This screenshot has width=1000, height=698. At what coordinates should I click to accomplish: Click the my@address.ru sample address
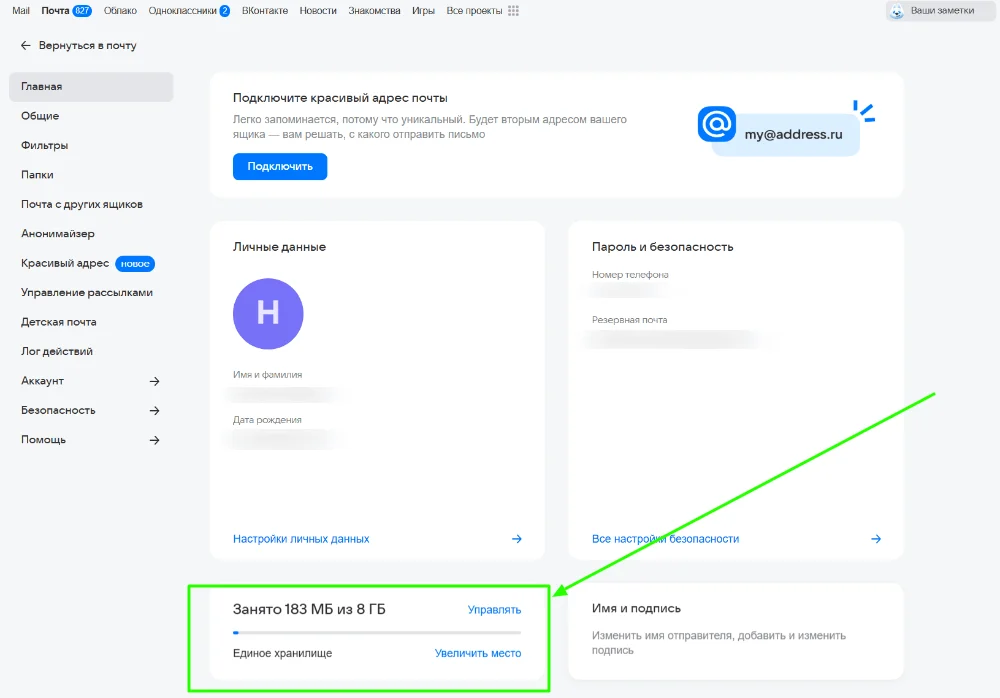(x=793, y=135)
